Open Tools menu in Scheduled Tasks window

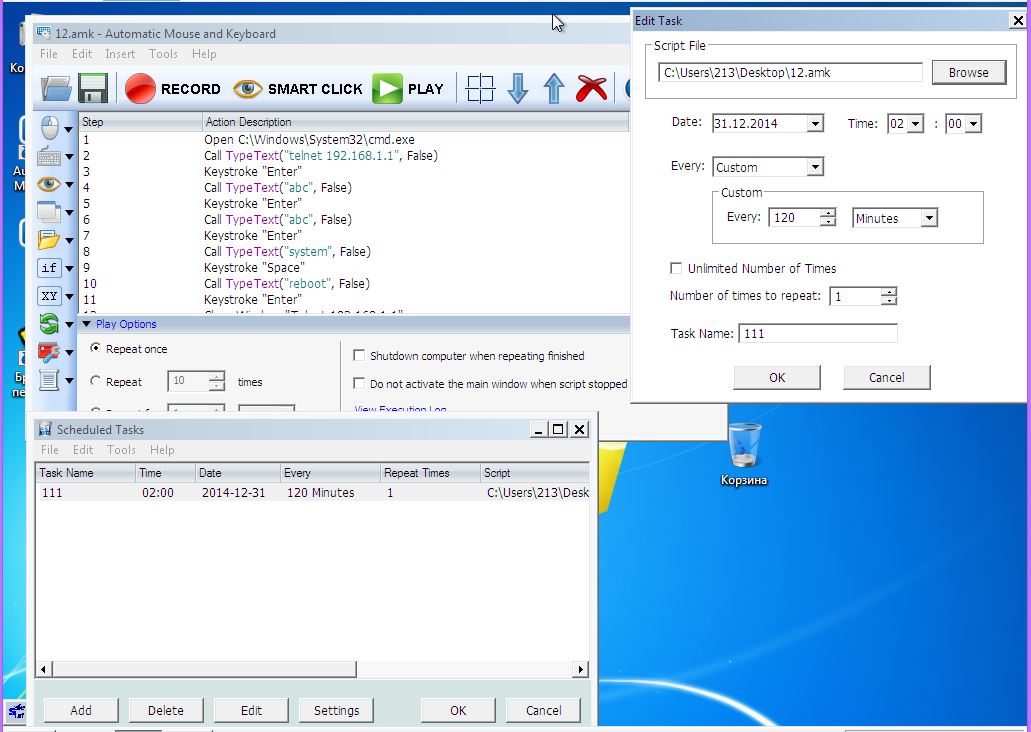point(121,450)
